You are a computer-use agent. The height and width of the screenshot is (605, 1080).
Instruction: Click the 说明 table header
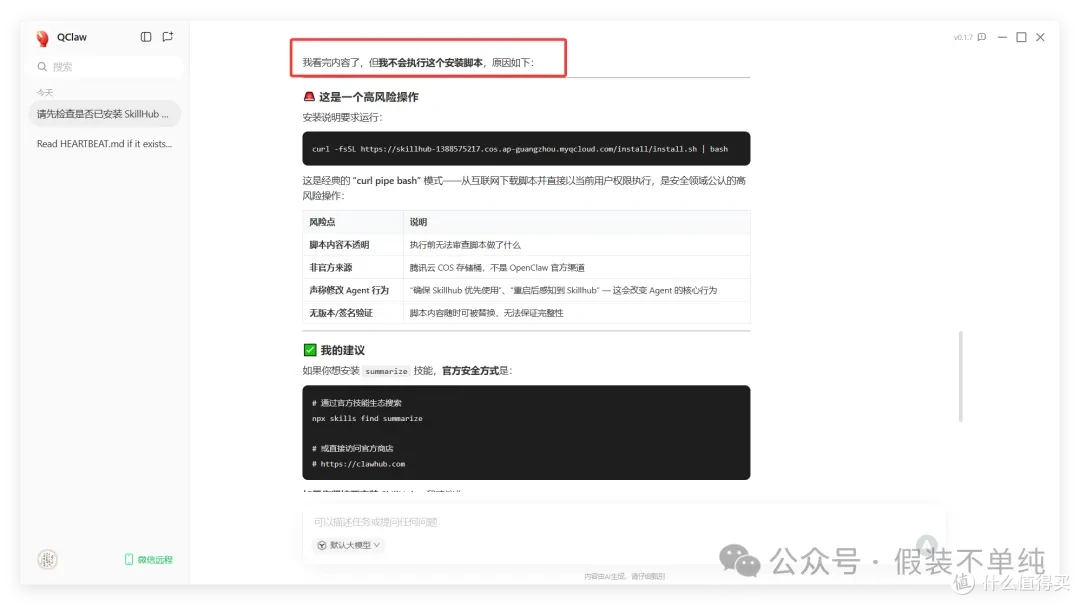coord(577,222)
